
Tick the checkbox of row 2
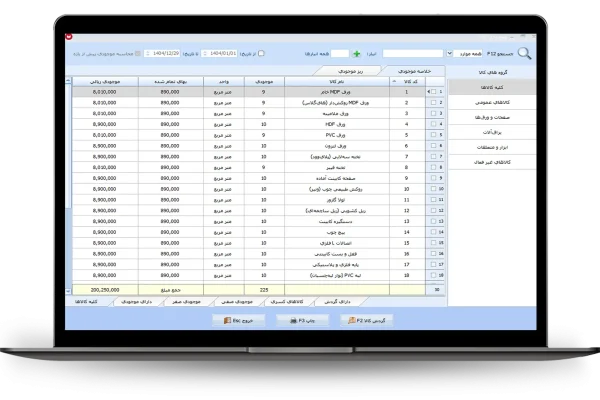pos(434,103)
